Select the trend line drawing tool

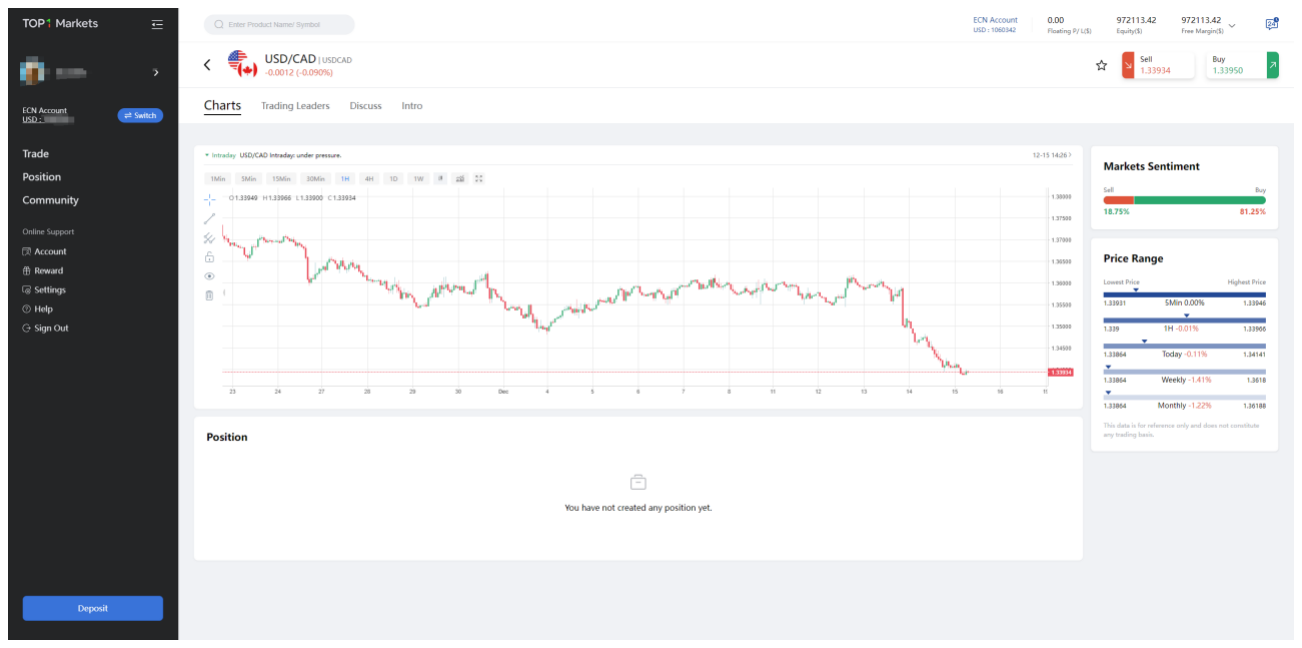point(209,218)
